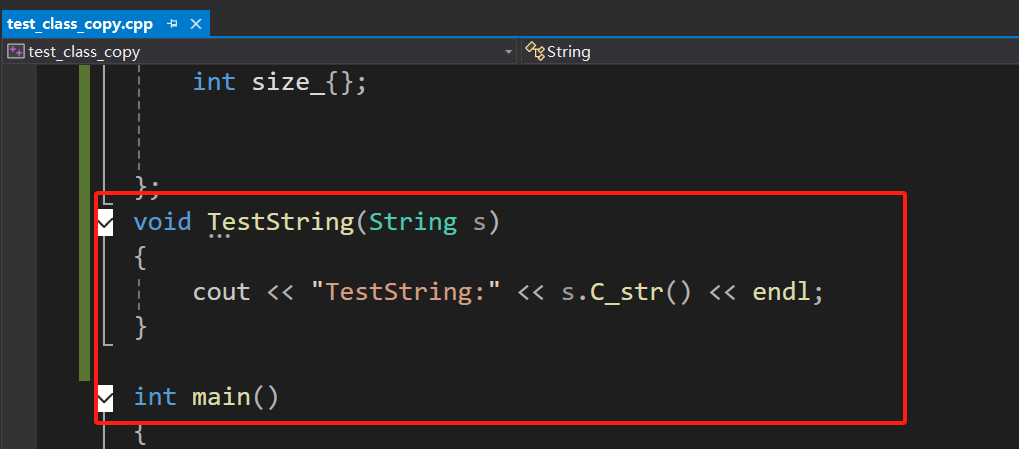Open the test_class_copy project scope dropdown arrow
Screen dimensions: 1019x449
[x=509, y=52]
